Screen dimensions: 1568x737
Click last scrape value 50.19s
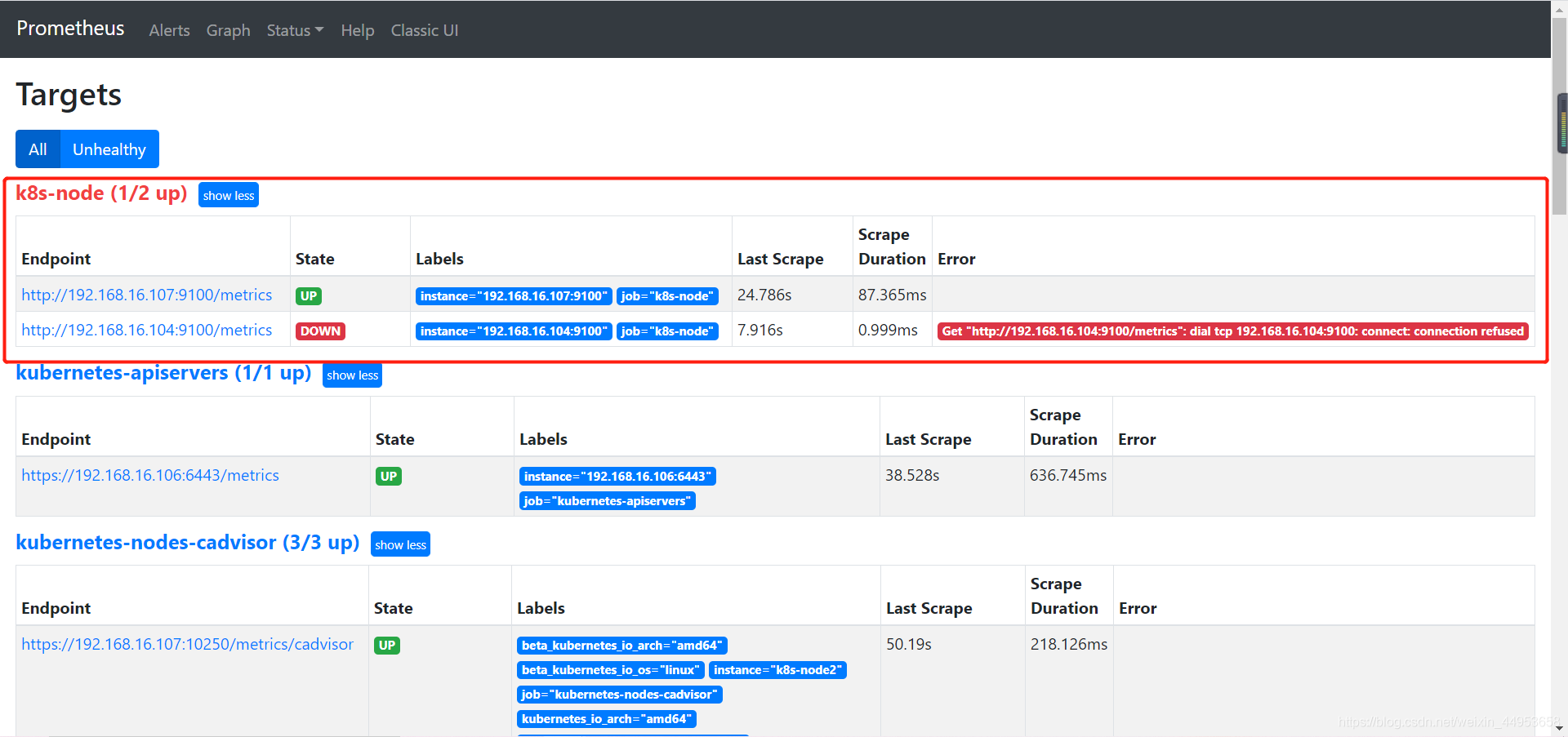[909, 644]
